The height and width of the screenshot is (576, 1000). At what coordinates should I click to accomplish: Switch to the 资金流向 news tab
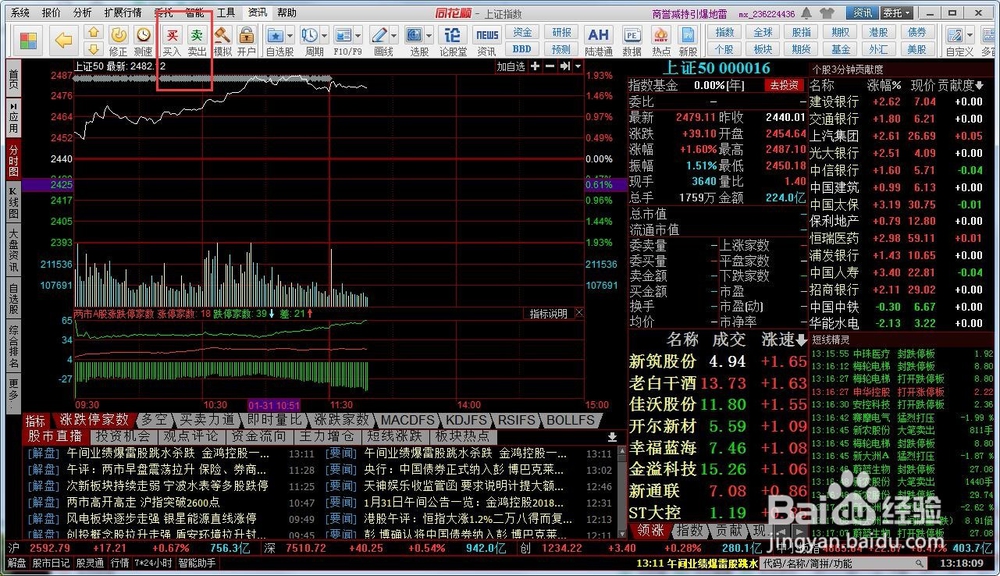[x=258, y=437]
